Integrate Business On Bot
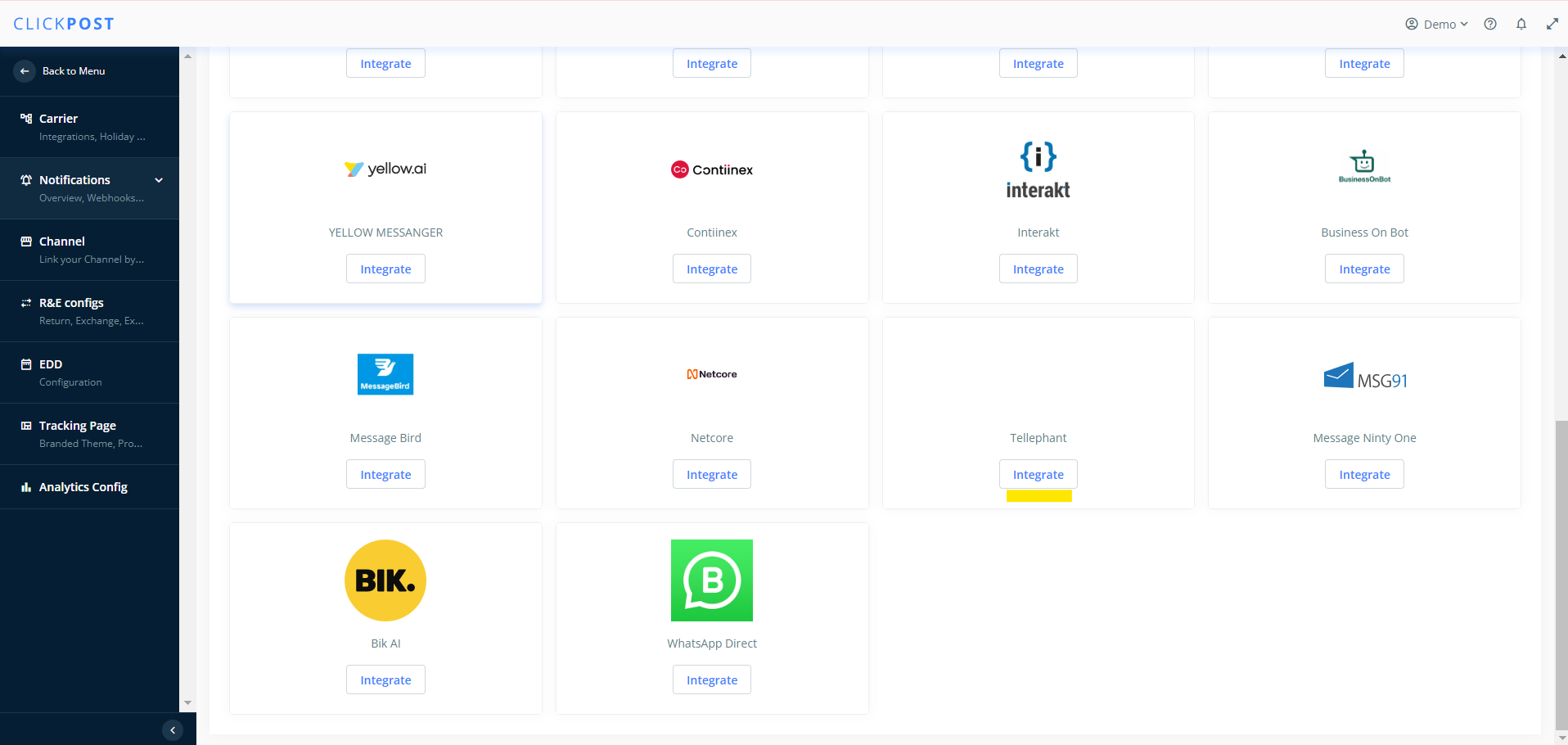The height and width of the screenshot is (745, 1568). (x=1364, y=269)
